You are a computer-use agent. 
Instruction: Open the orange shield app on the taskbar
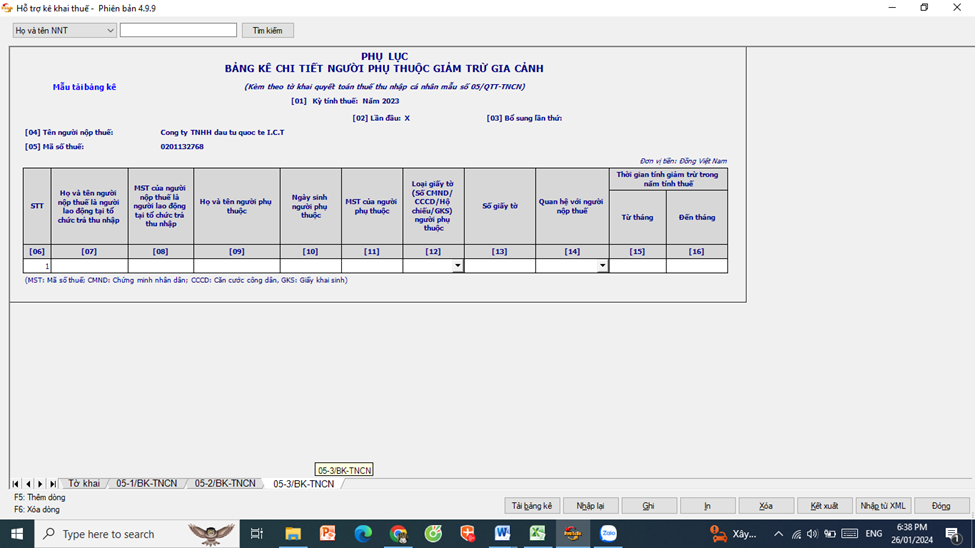468,534
